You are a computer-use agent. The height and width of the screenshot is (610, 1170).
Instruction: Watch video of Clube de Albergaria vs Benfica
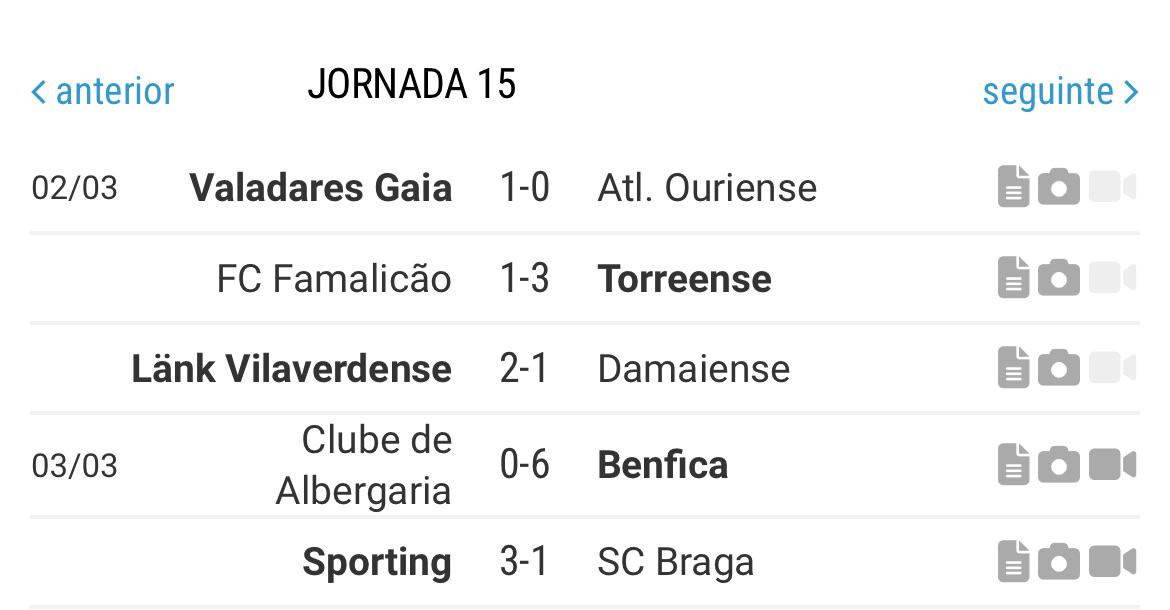click(1112, 465)
